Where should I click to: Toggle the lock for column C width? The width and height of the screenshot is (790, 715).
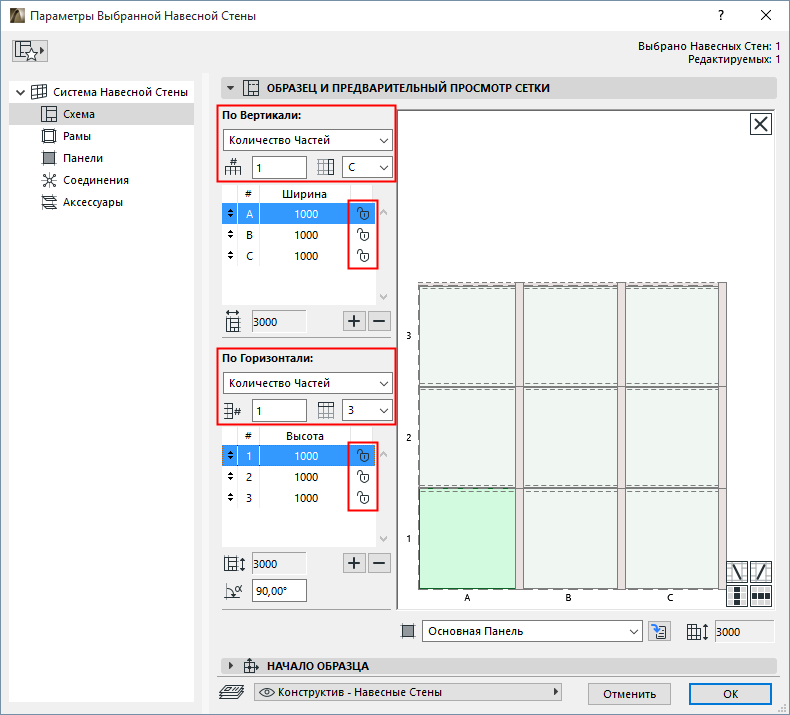[363, 256]
